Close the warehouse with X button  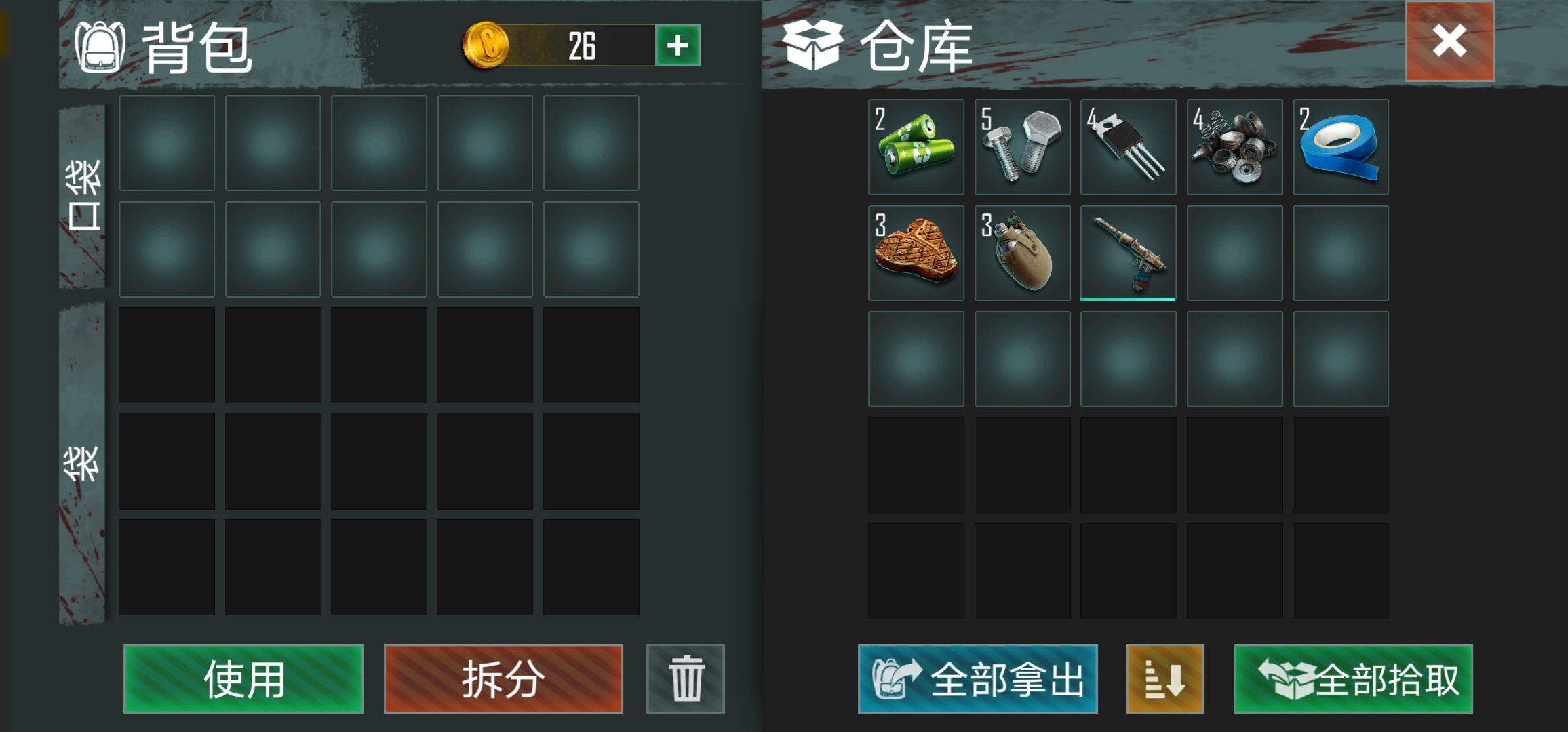(1450, 41)
